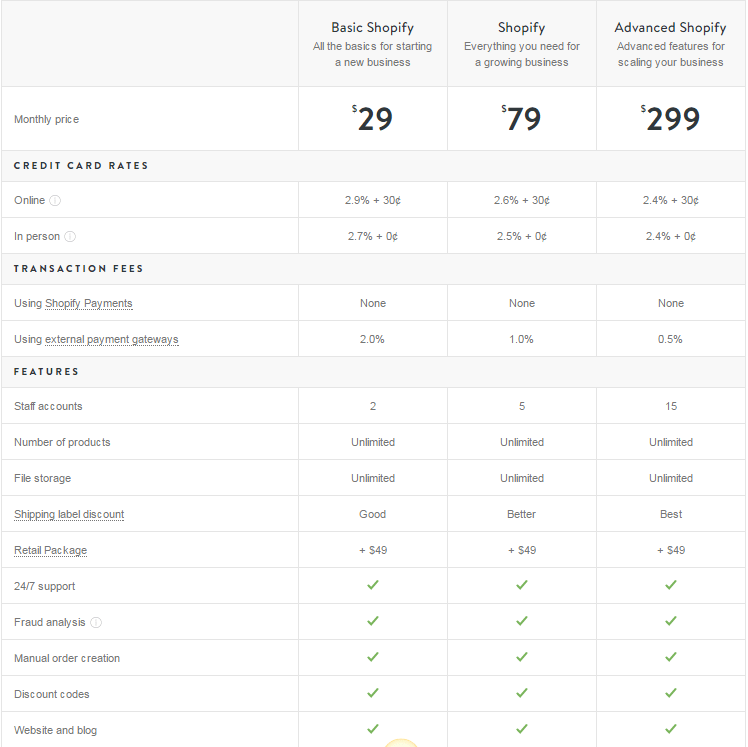The height and width of the screenshot is (747, 748).
Task: Click the Staff accounts value 15
Action: pyautogui.click(x=671, y=406)
